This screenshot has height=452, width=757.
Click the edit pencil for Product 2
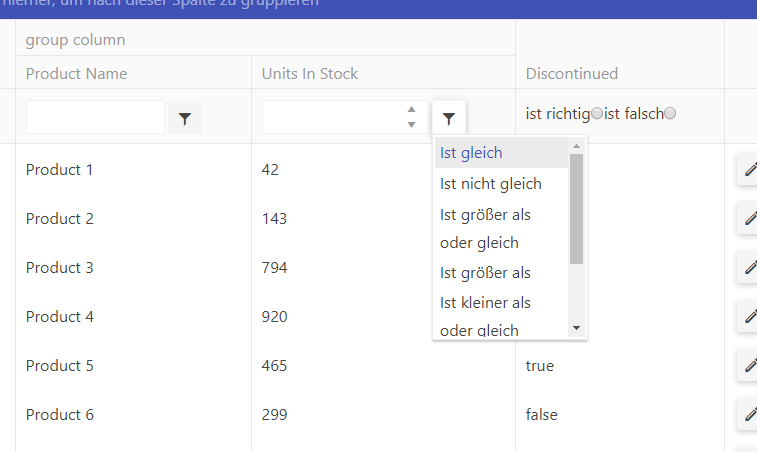point(749,219)
